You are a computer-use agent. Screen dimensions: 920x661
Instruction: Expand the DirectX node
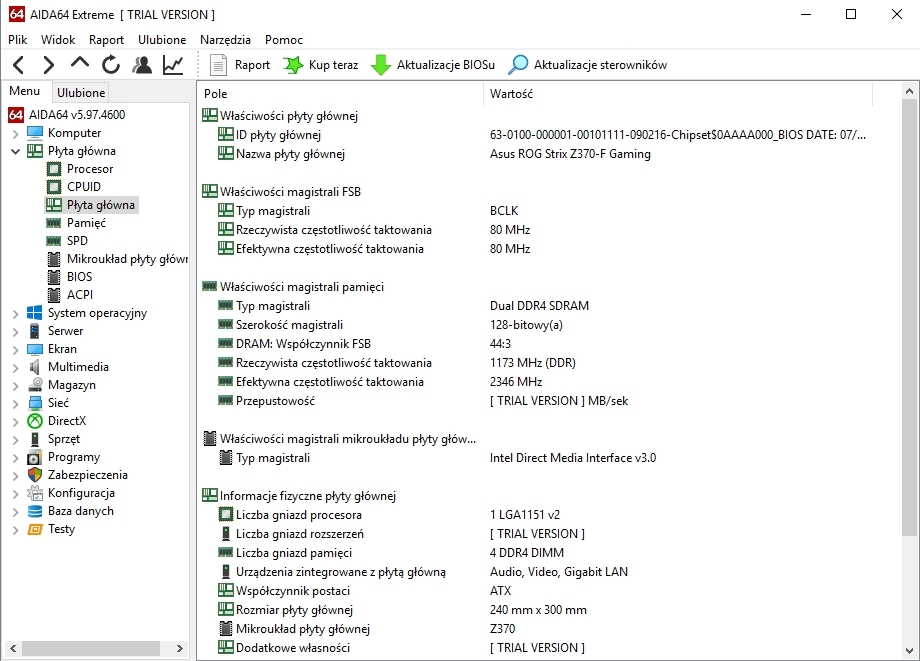[15, 422]
